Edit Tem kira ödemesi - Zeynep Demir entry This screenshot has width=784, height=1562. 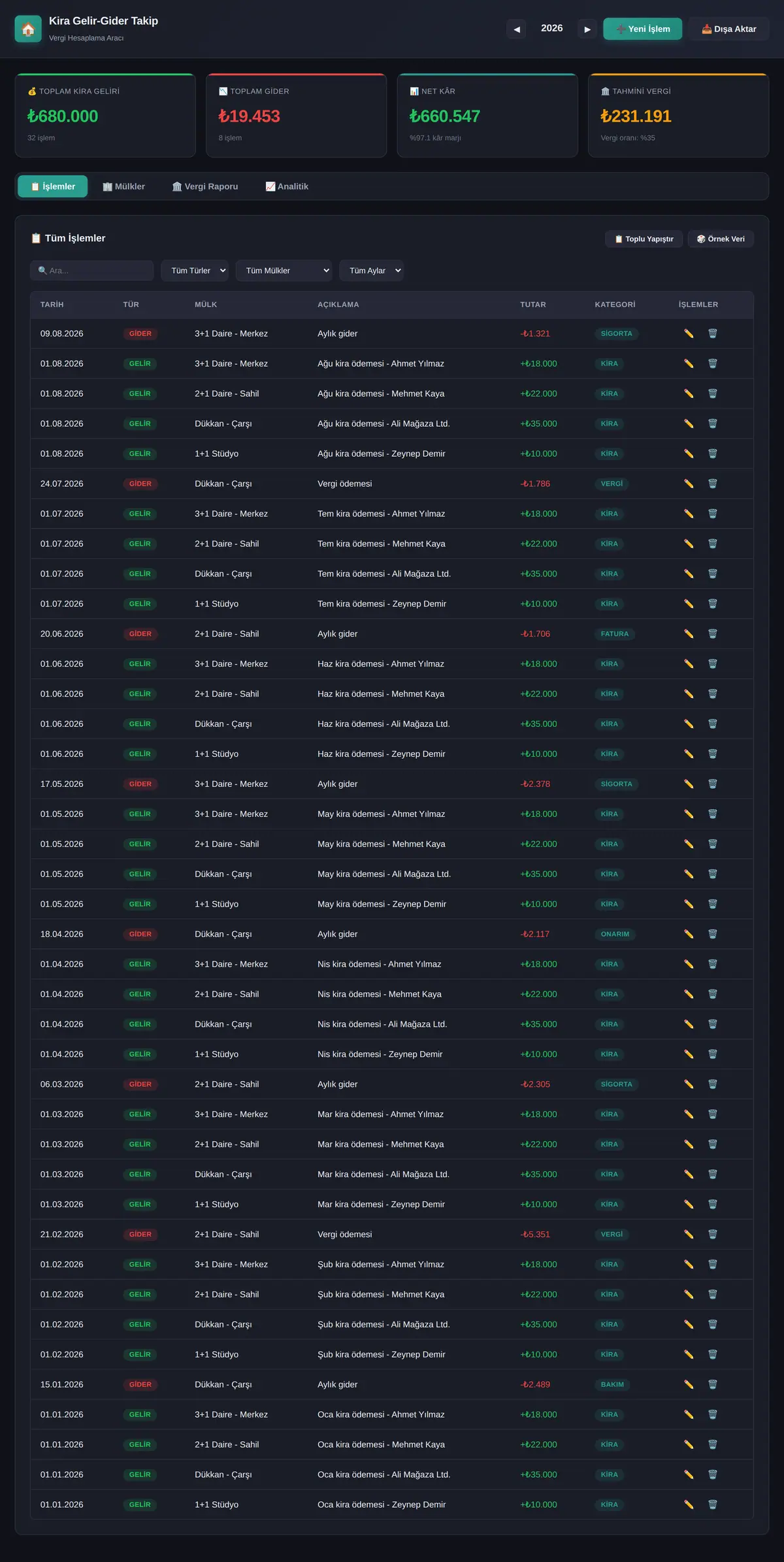coord(689,604)
